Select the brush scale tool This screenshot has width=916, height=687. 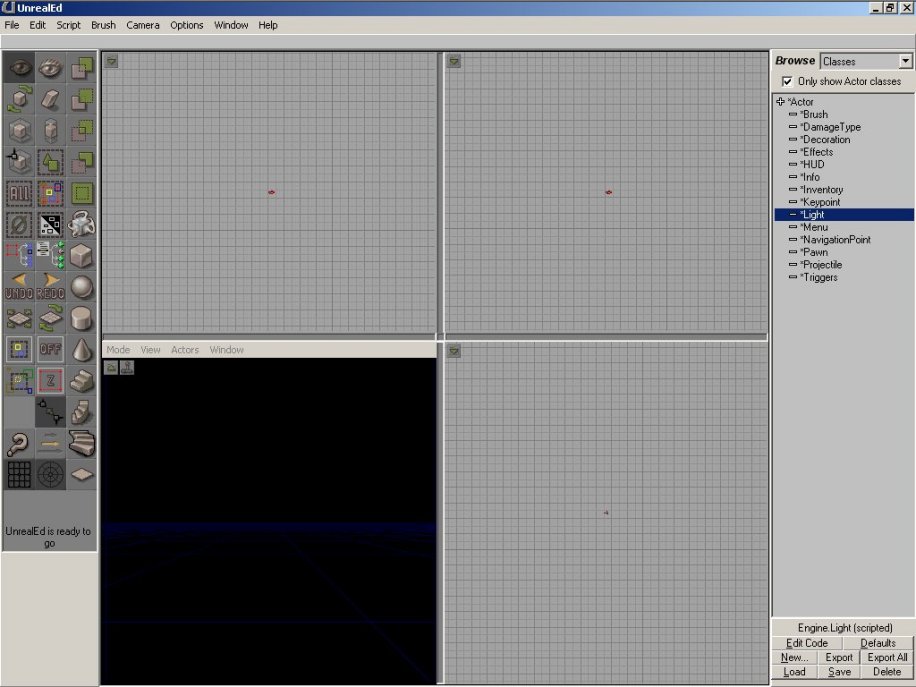[x=19, y=130]
